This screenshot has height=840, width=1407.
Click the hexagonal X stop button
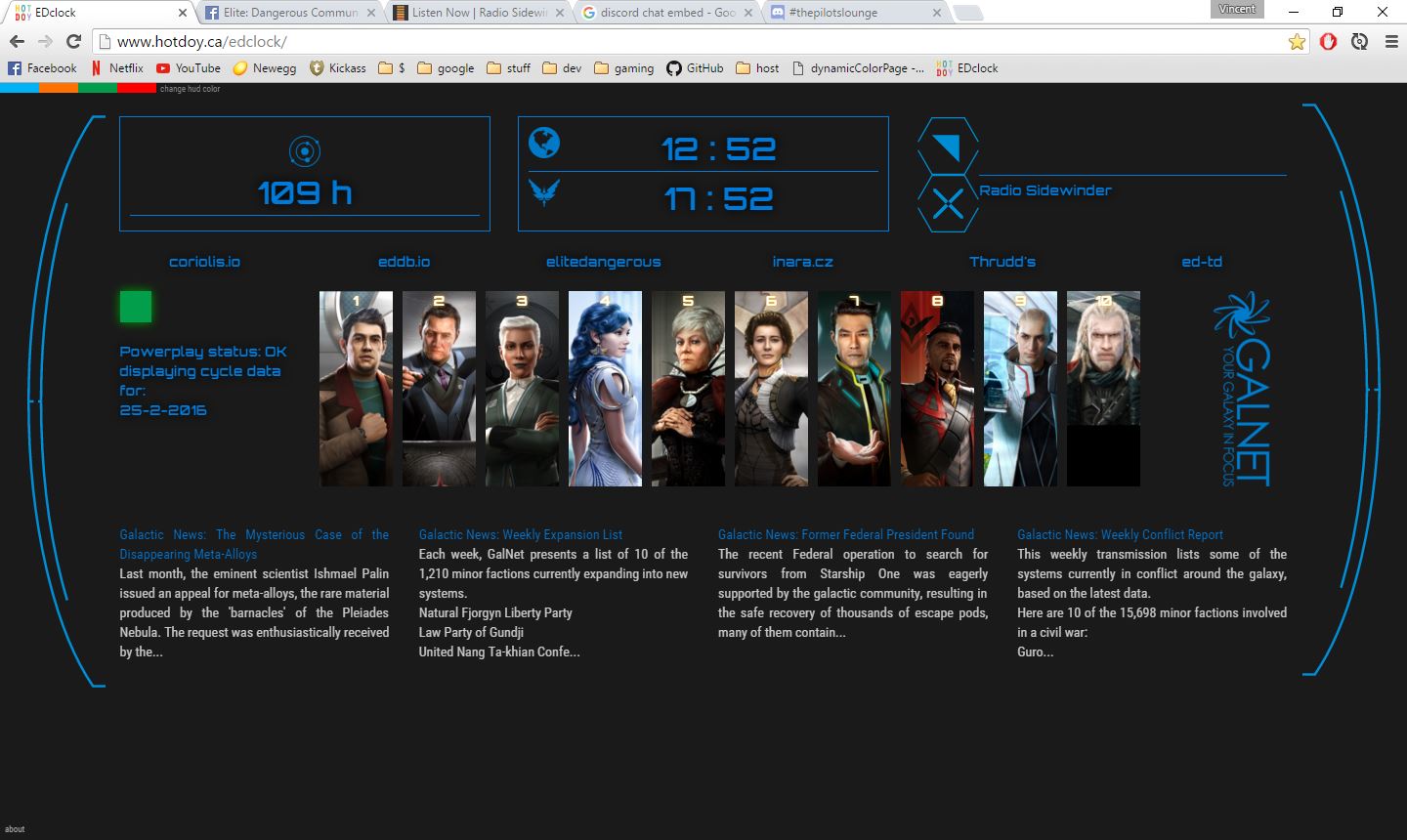point(948,204)
